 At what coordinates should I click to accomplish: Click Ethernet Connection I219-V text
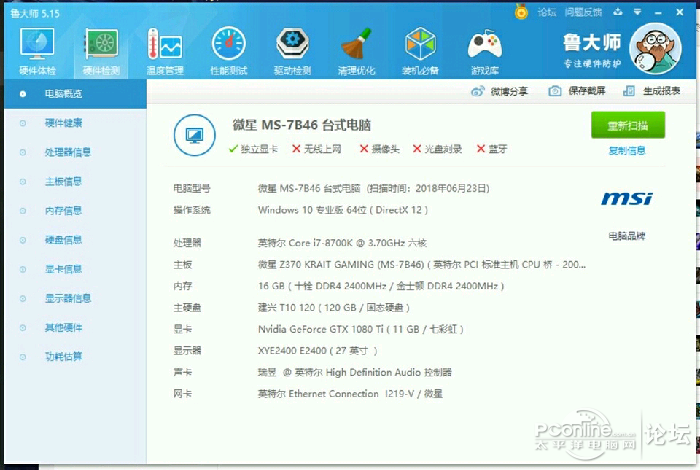[x=350, y=394]
